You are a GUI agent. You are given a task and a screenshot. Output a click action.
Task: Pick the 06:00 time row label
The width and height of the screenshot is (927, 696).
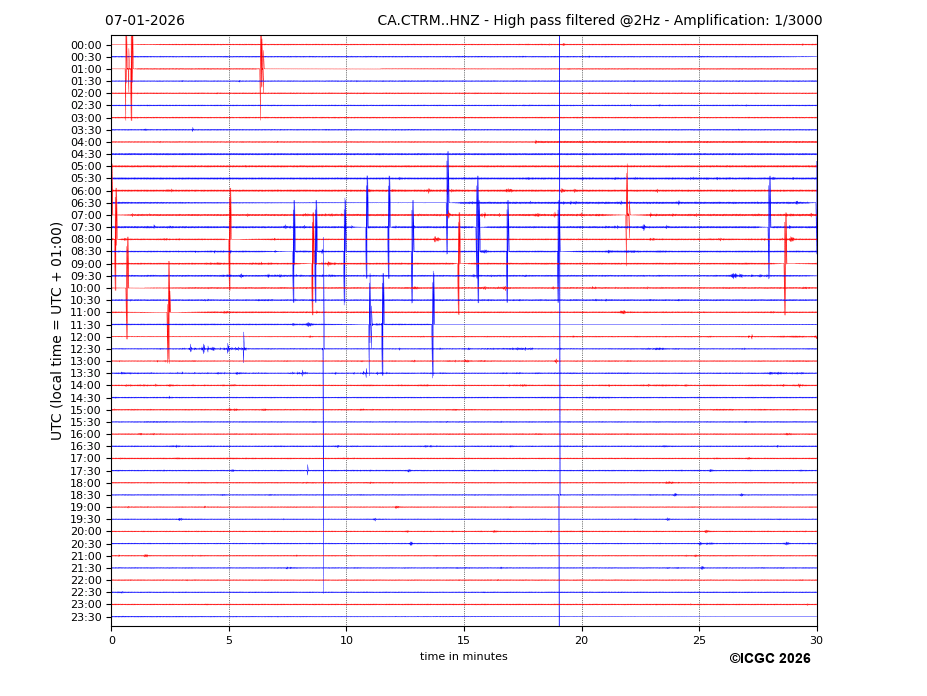tap(86, 191)
